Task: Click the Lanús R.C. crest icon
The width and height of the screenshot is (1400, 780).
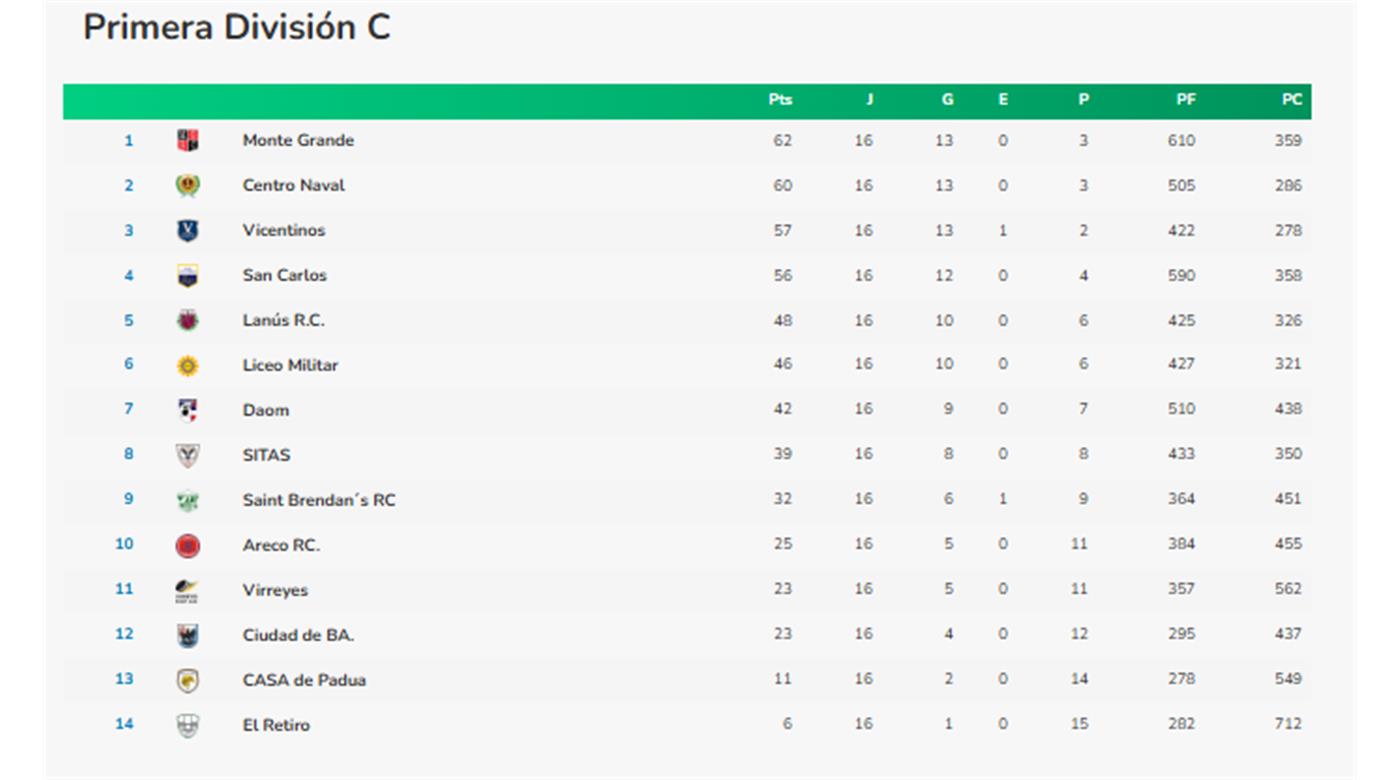Action: click(x=188, y=321)
